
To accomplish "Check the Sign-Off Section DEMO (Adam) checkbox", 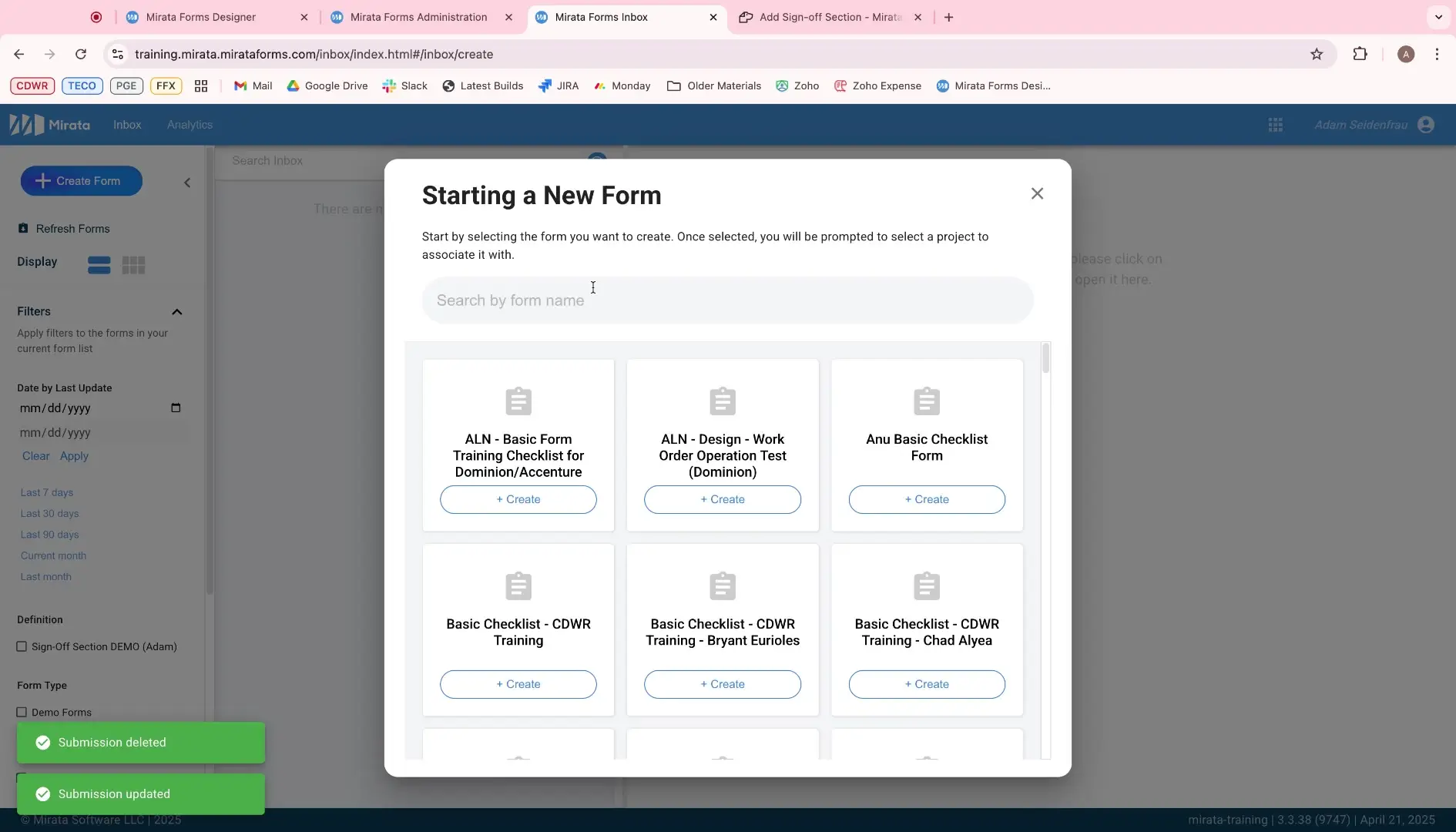I will (22, 646).
